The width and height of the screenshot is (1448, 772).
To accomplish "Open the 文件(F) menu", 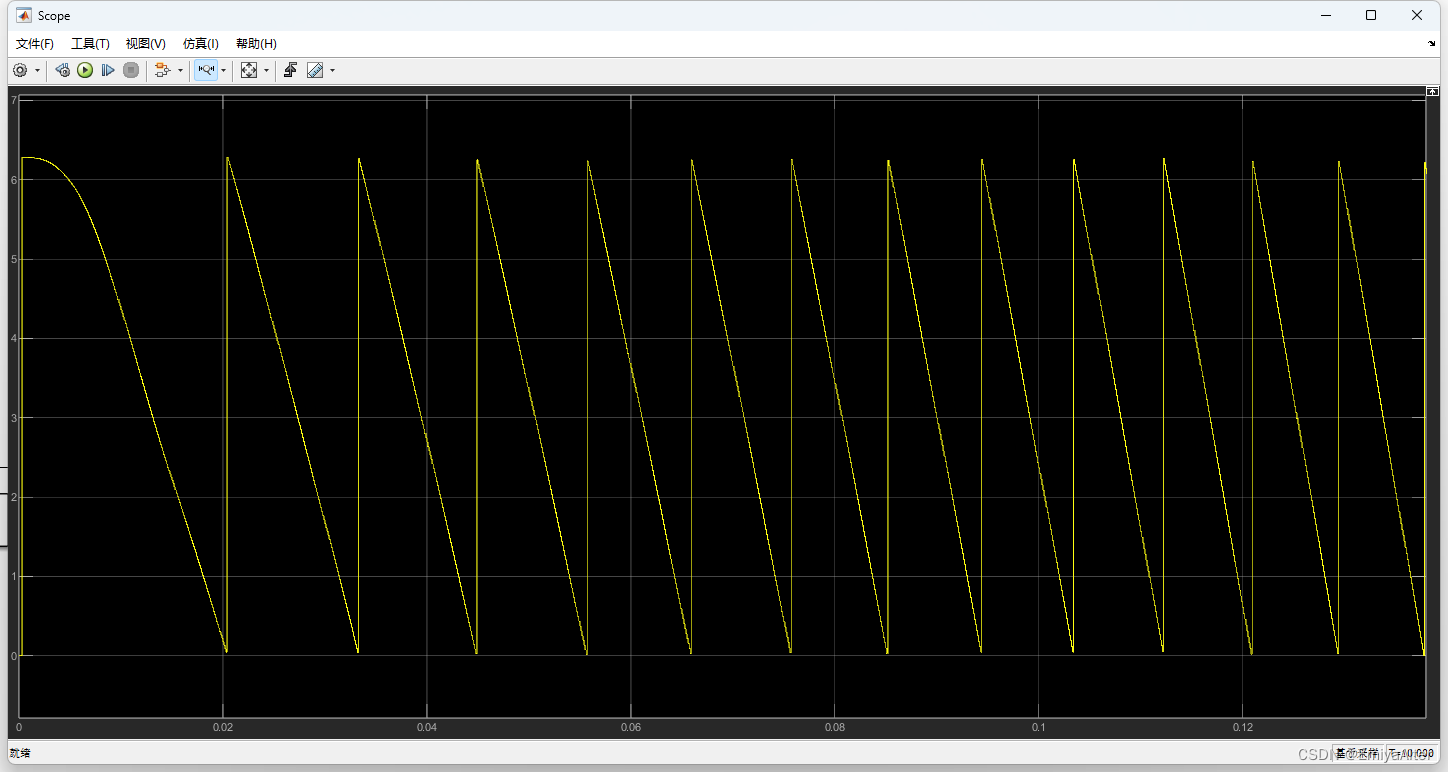I will (x=34, y=43).
